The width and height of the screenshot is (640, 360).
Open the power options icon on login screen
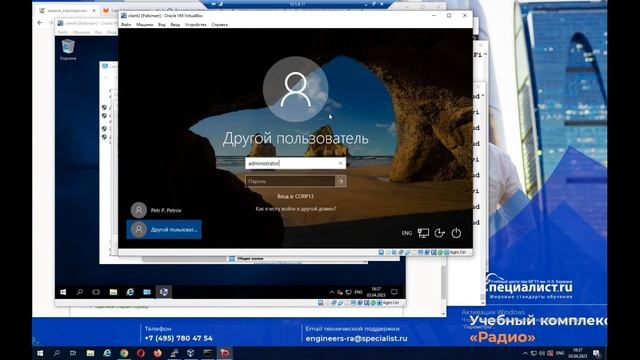[456, 233]
